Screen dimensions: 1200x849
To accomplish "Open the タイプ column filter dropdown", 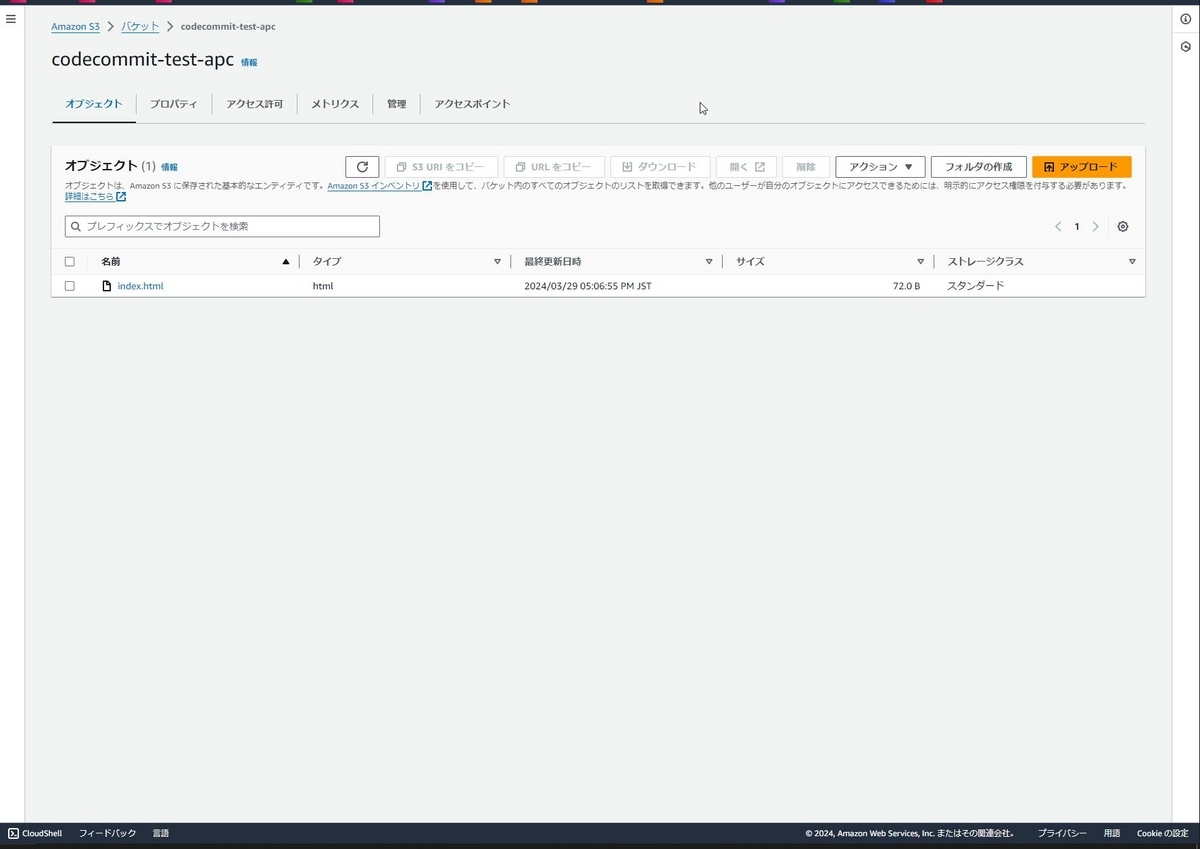I will 497,261.
